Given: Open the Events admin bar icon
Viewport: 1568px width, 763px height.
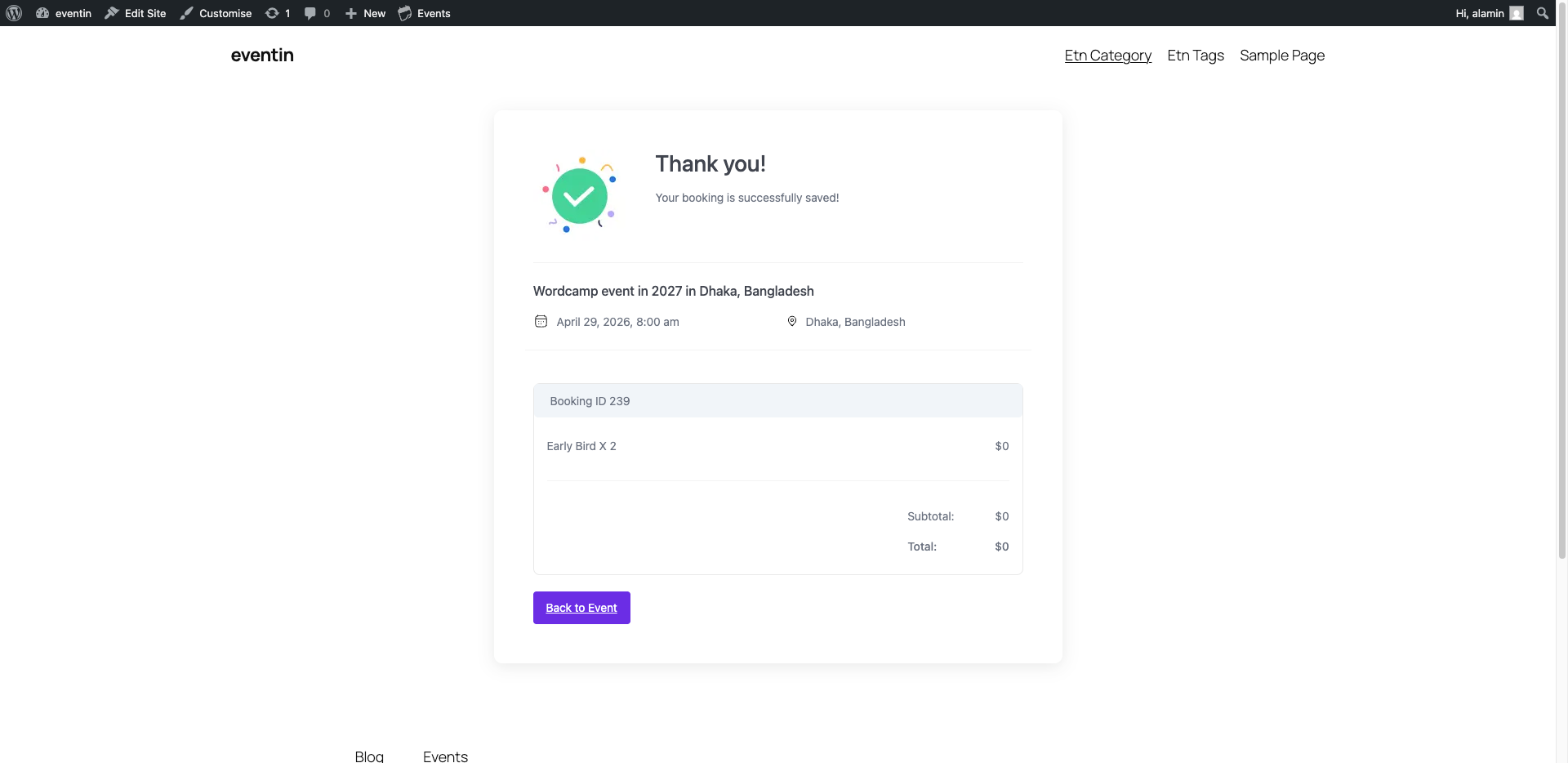Looking at the screenshot, I should coord(404,13).
